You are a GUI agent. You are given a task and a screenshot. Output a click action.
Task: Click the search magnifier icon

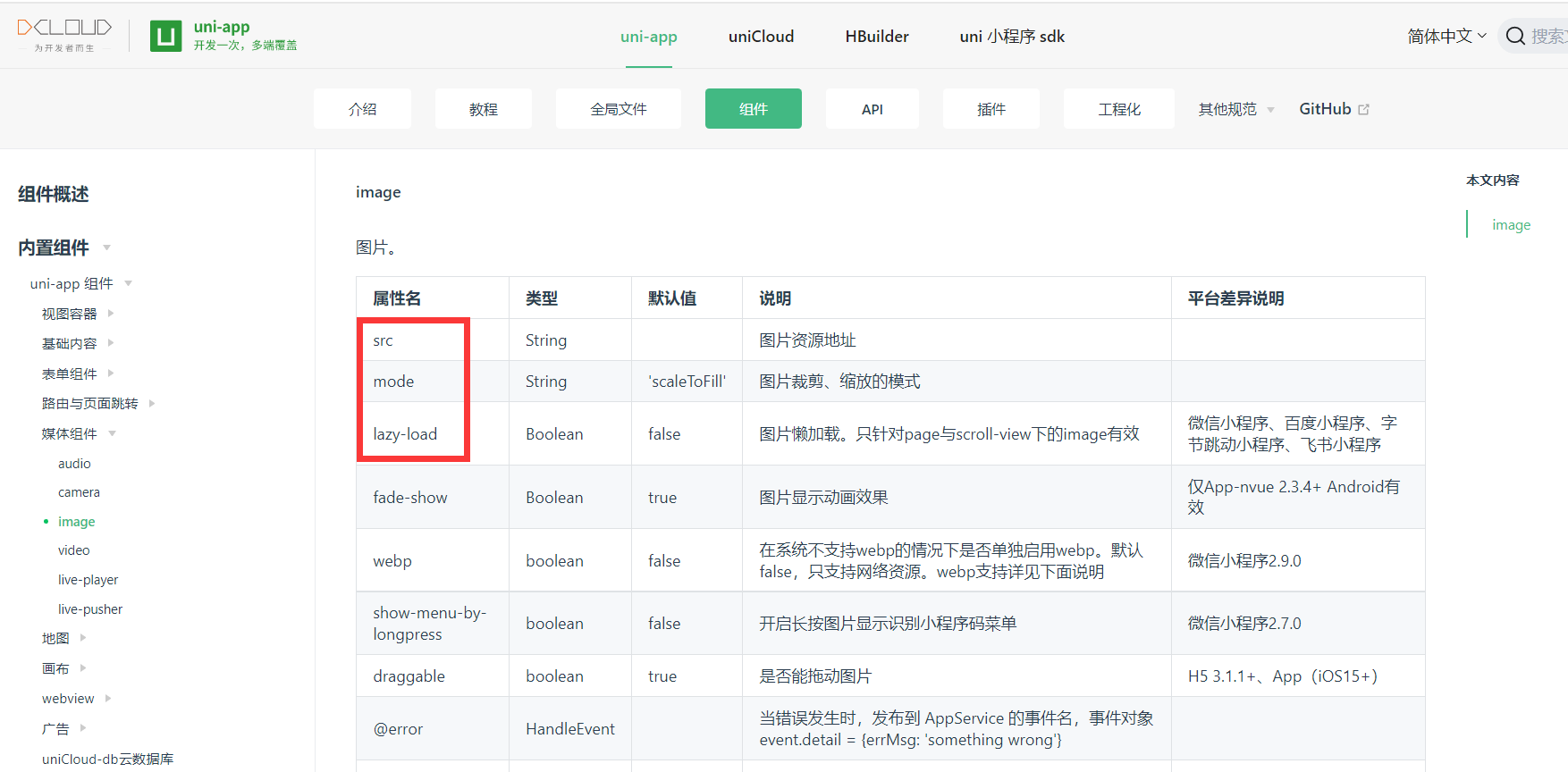(1515, 36)
